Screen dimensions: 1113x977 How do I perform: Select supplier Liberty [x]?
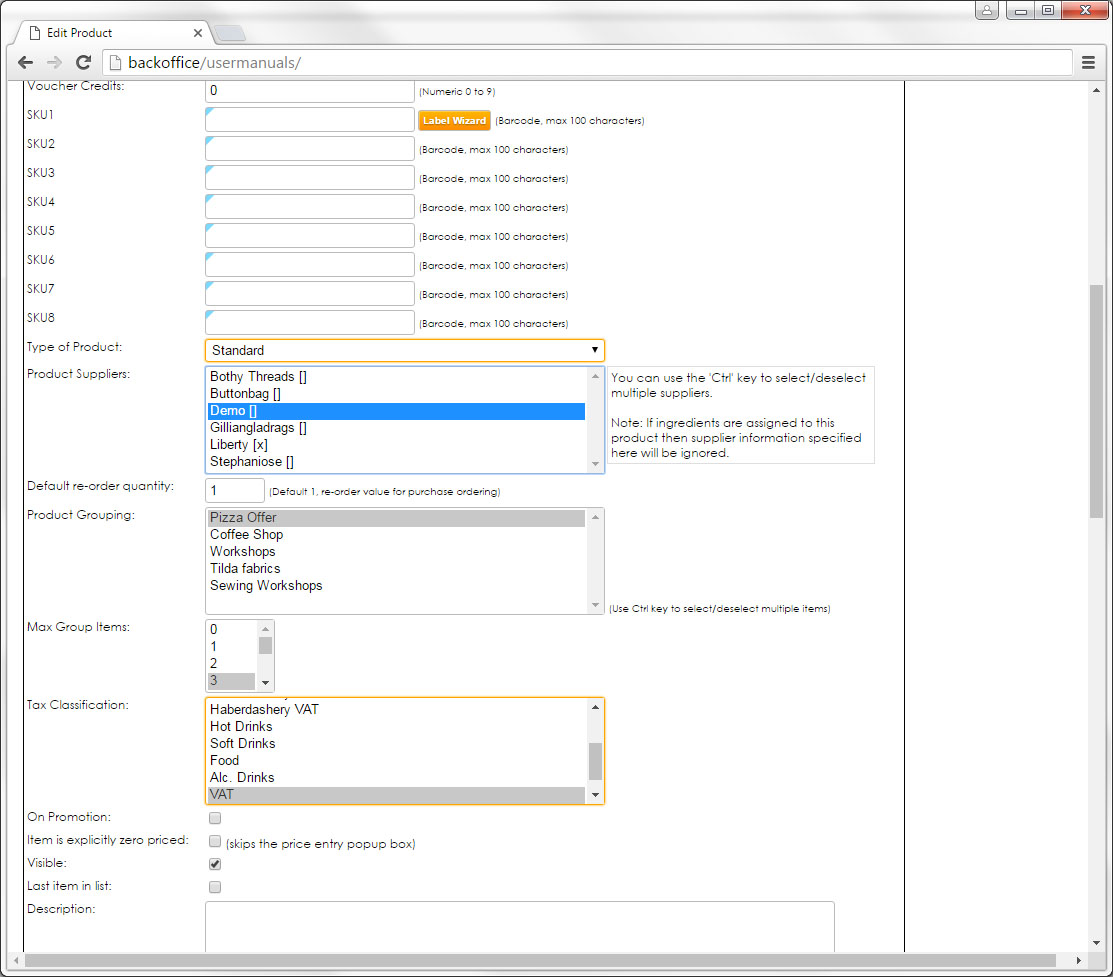[x=396, y=444]
